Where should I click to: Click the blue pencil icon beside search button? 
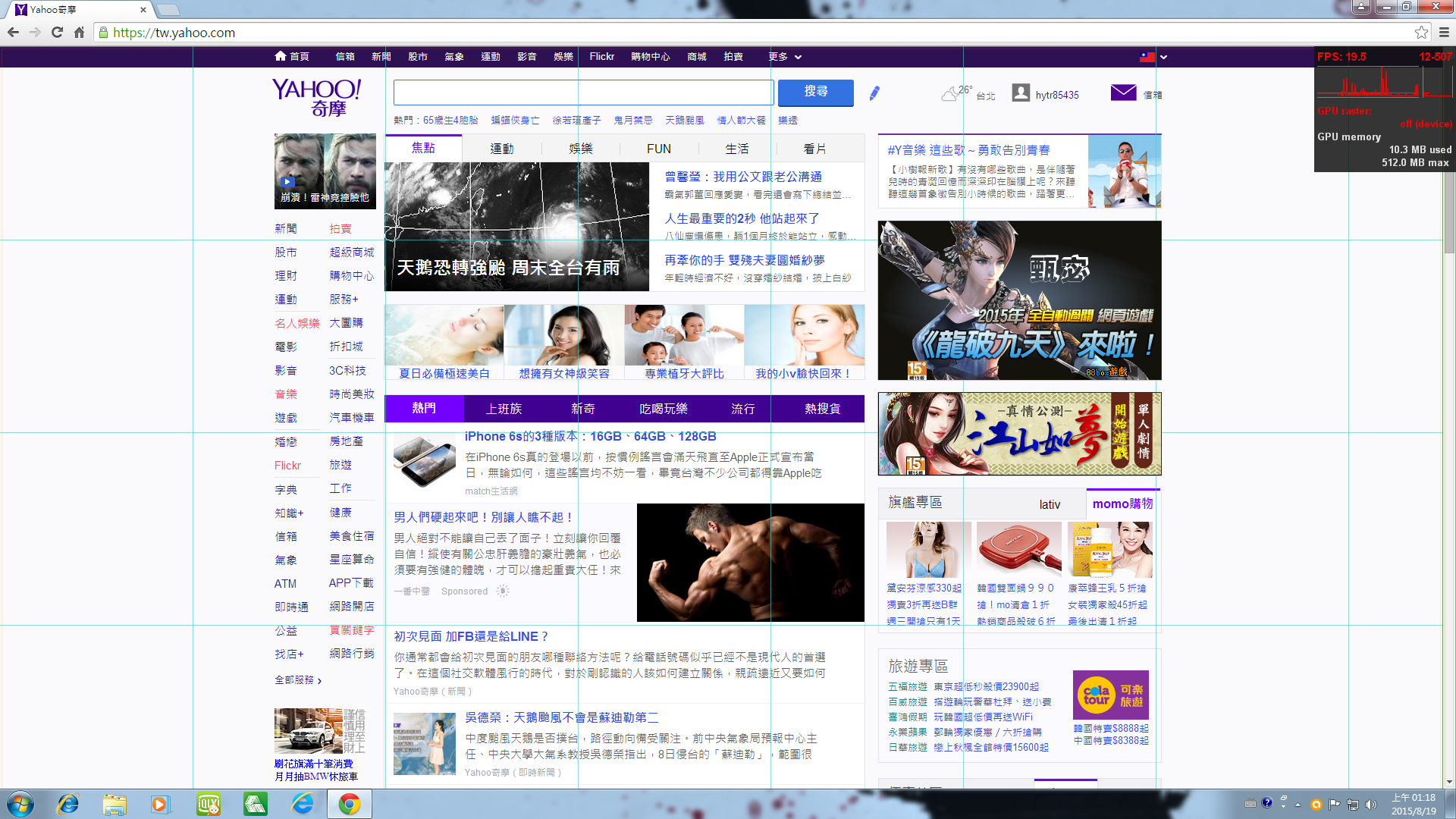click(x=874, y=93)
